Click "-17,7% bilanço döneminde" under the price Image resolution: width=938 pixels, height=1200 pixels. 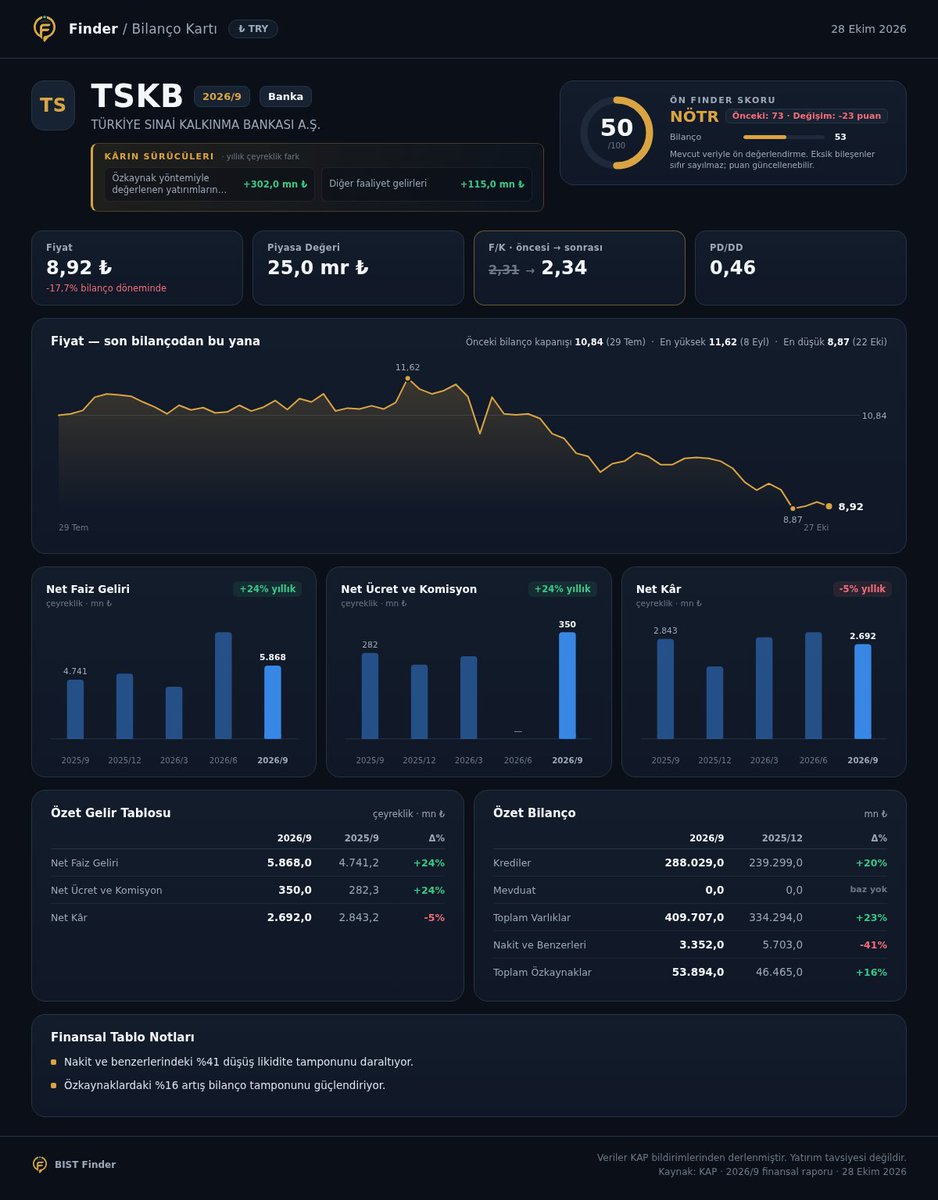[106, 288]
